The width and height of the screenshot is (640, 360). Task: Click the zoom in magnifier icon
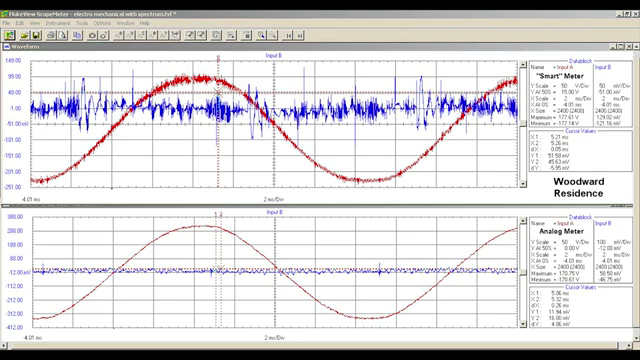(261, 36)
